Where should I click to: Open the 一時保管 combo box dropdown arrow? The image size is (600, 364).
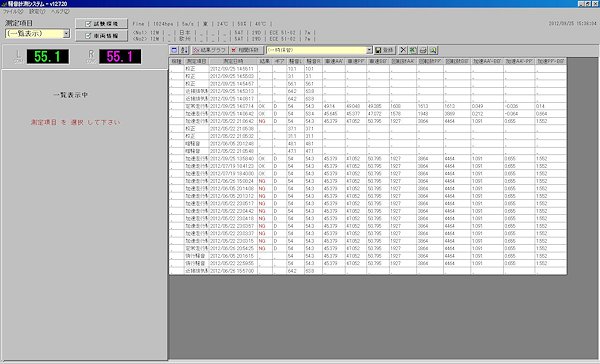tap(369, 50)
